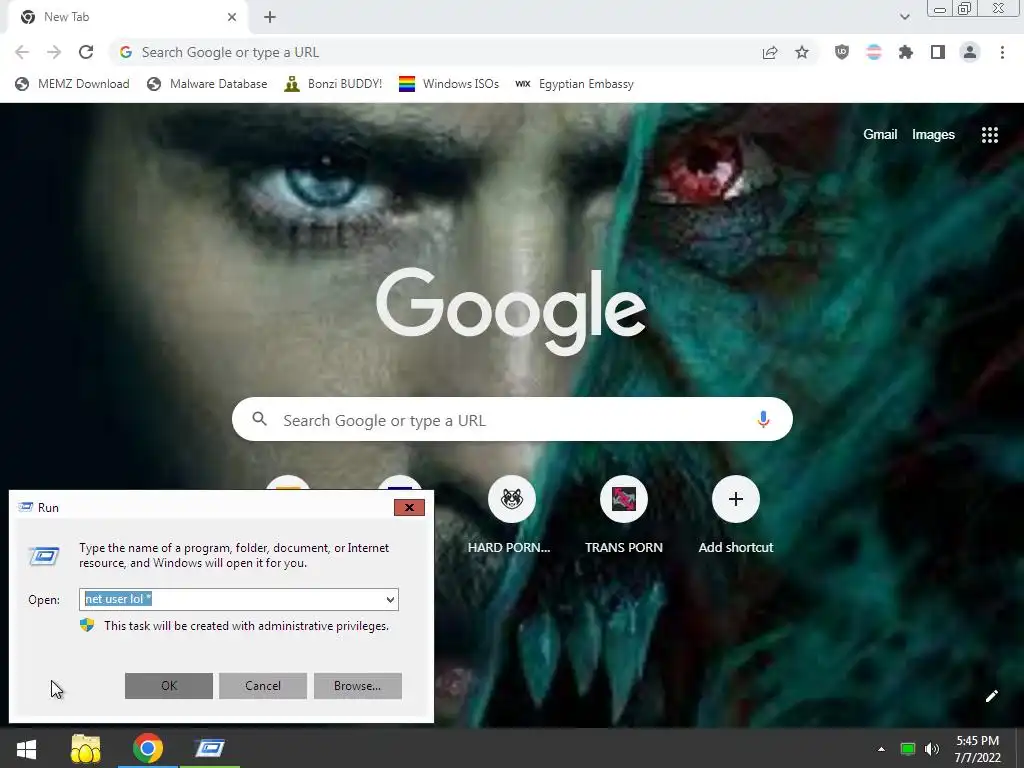Click the Open text field in Run dialog

(238, 600)
